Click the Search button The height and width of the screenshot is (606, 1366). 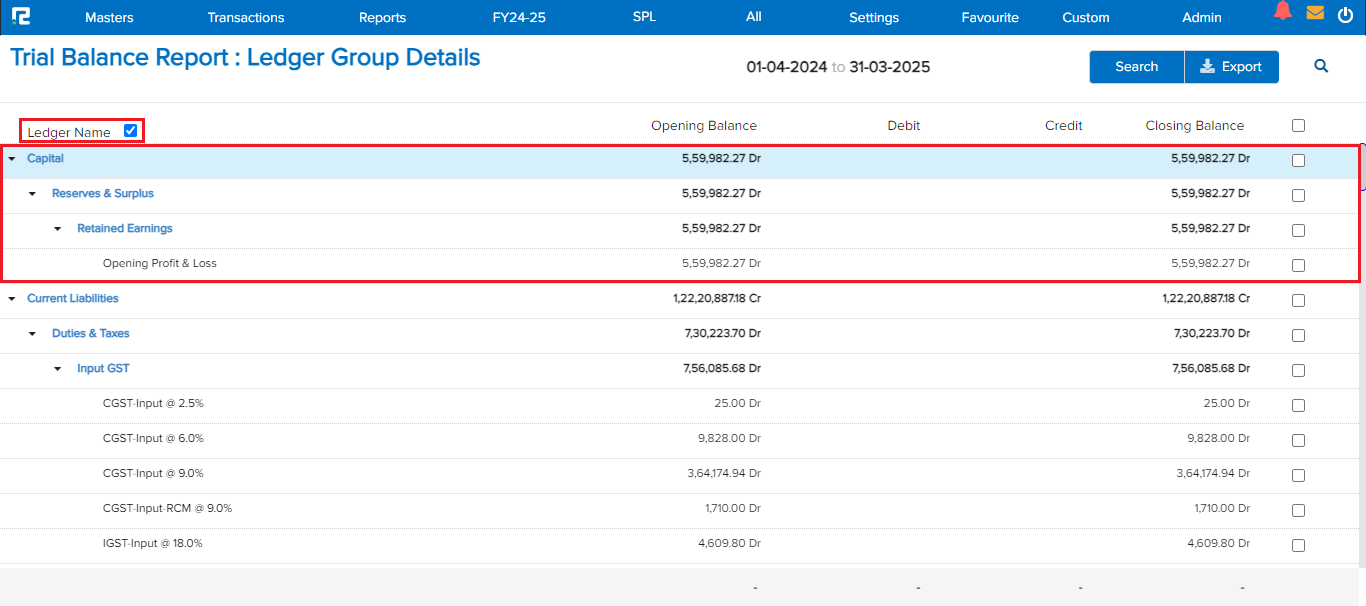[x=1136, y=66]
